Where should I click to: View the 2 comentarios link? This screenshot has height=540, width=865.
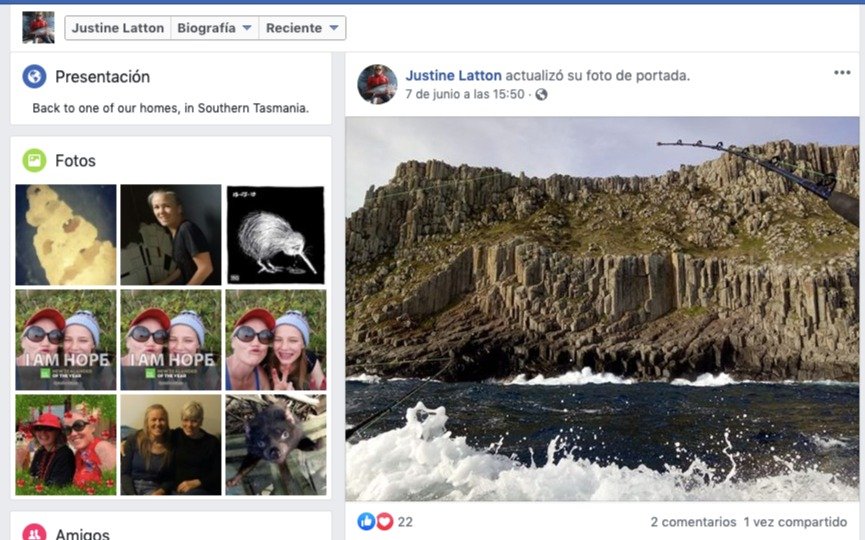click(692, 521)
